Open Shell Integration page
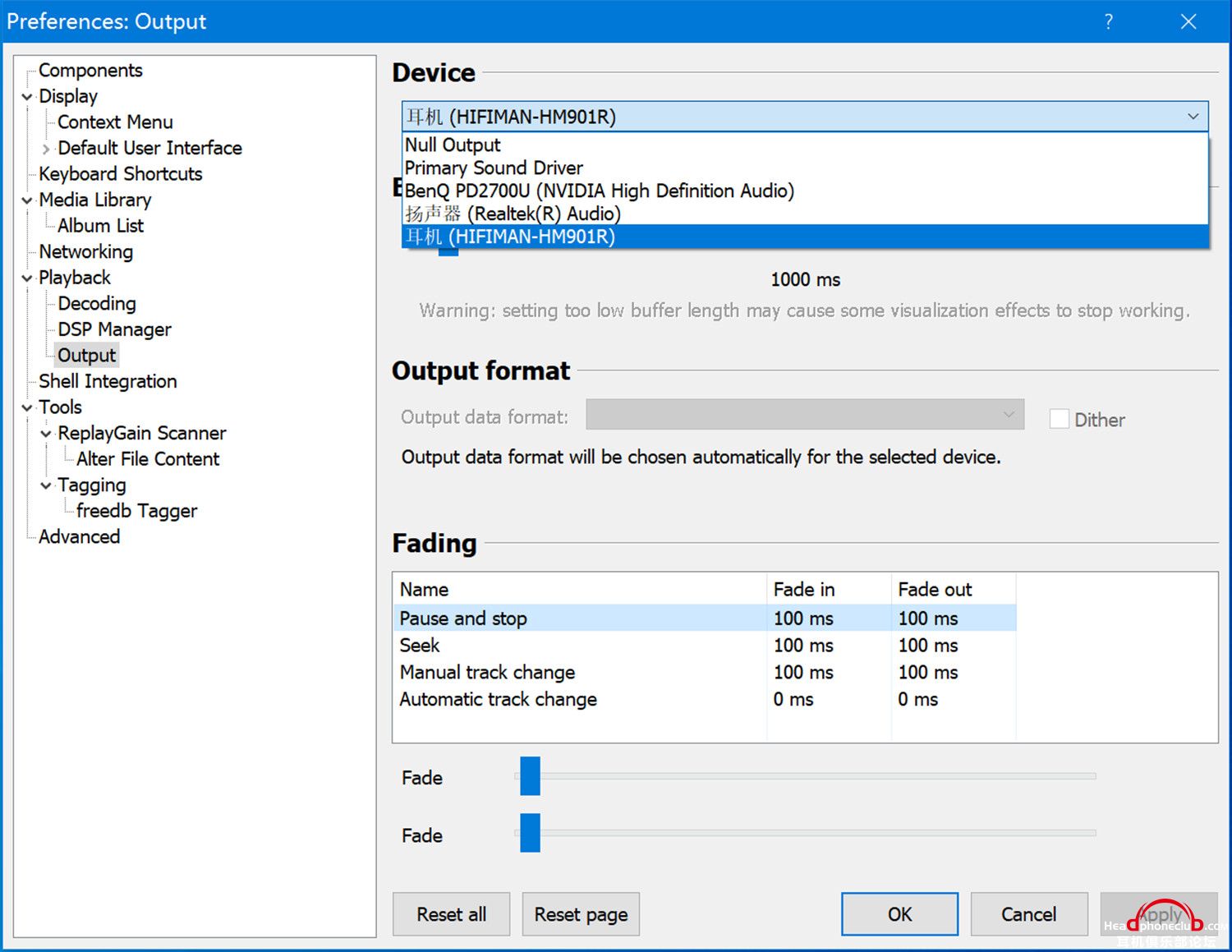The width and height of the screenshot is (1232, 952). [108, 381]
